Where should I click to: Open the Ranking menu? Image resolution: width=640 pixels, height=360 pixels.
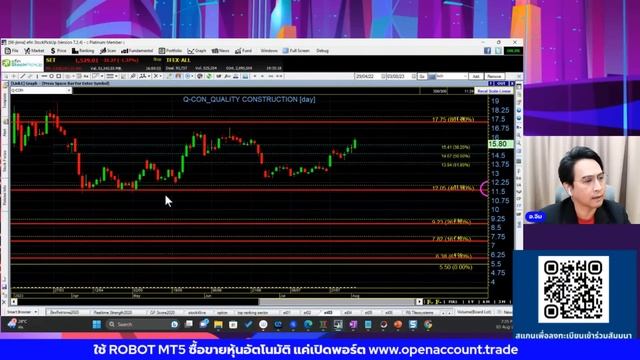(x=83, y=51)
